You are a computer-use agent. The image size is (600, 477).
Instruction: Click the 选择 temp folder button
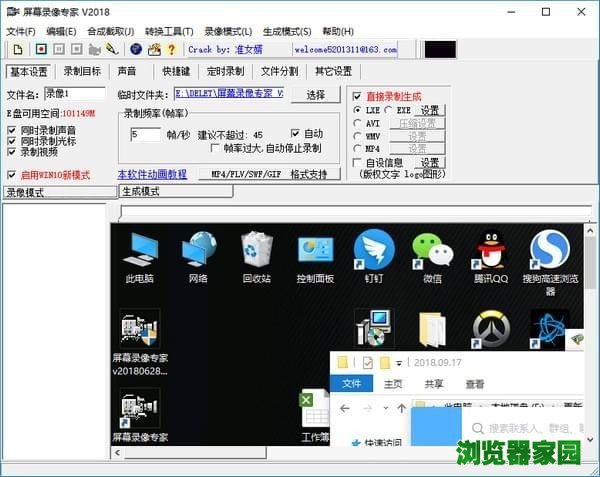(315, 94)
